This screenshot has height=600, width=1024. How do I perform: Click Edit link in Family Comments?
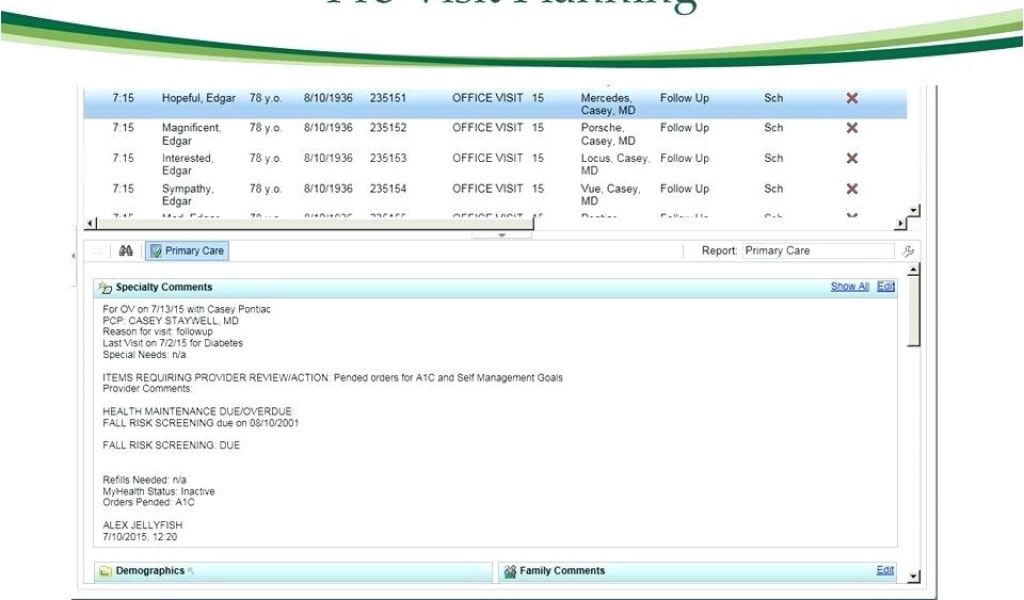tap(885, 570)
